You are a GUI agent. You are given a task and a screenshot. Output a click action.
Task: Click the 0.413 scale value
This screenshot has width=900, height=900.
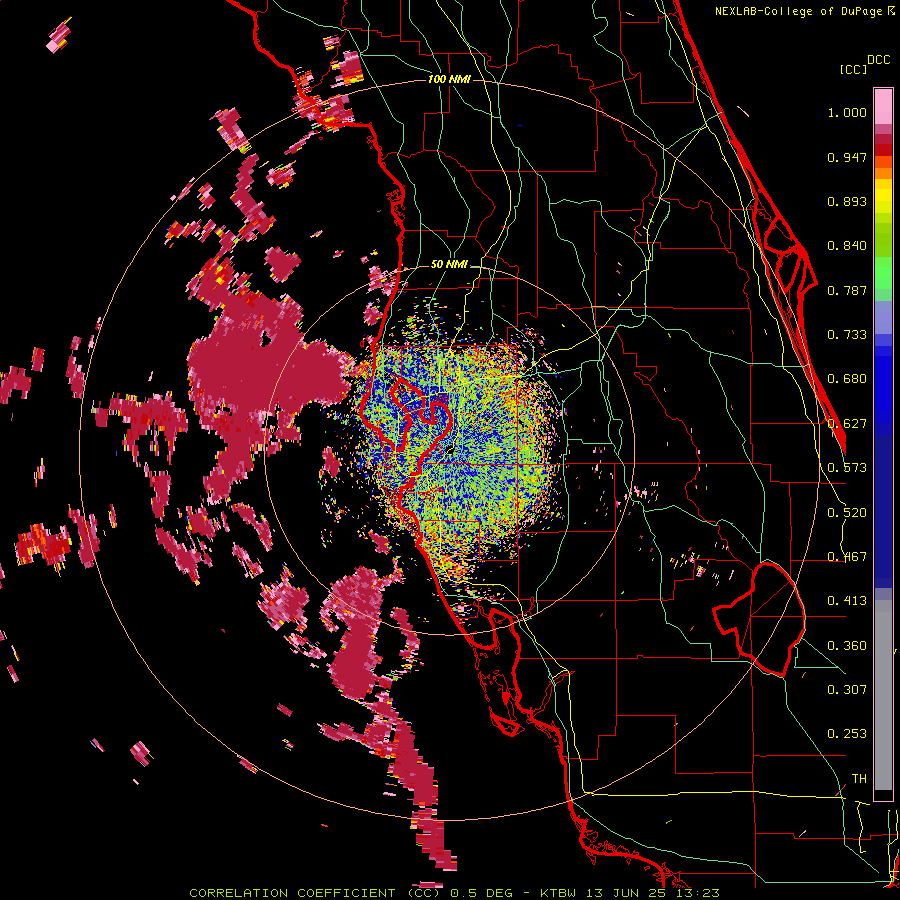(x=847, y=601)
